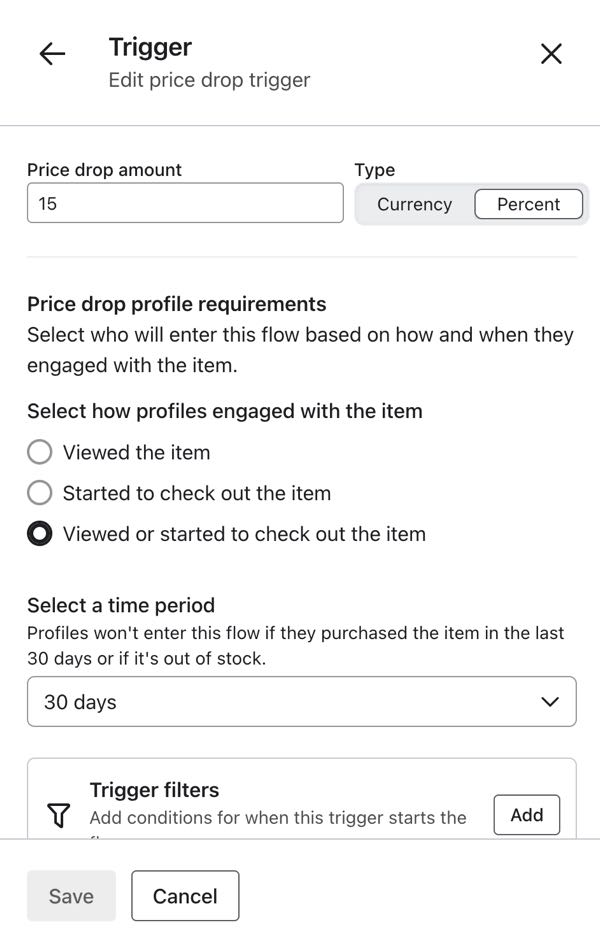Click the back arrow icon
The image size is (600, 952).
click(52, 54)
